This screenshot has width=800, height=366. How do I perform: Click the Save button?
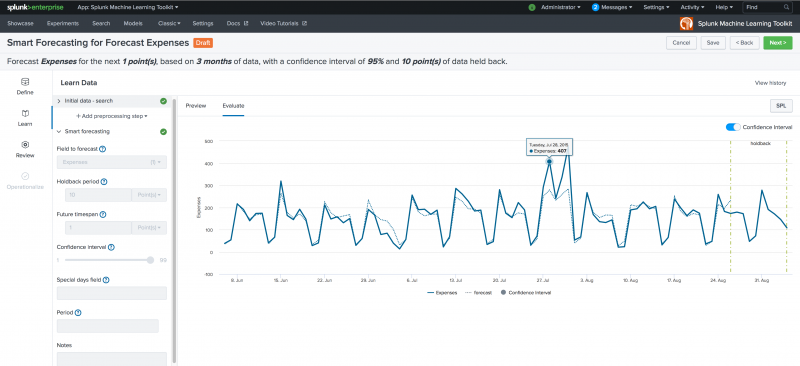713,43
